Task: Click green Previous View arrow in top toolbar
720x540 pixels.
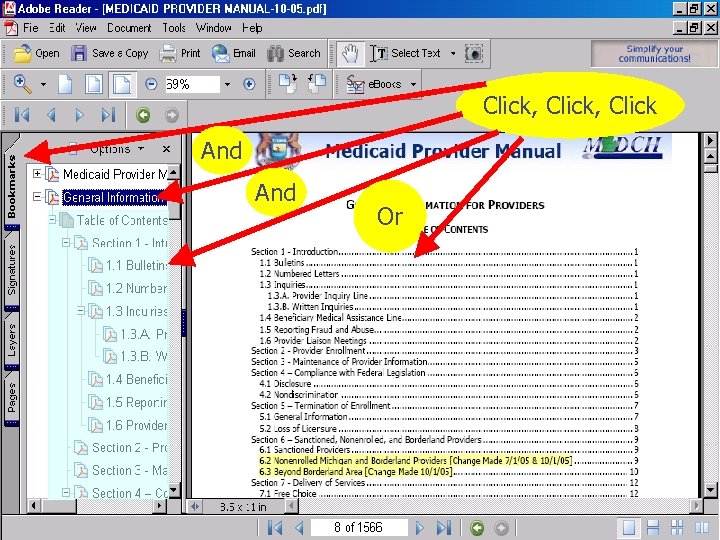Action: point(143,115)
